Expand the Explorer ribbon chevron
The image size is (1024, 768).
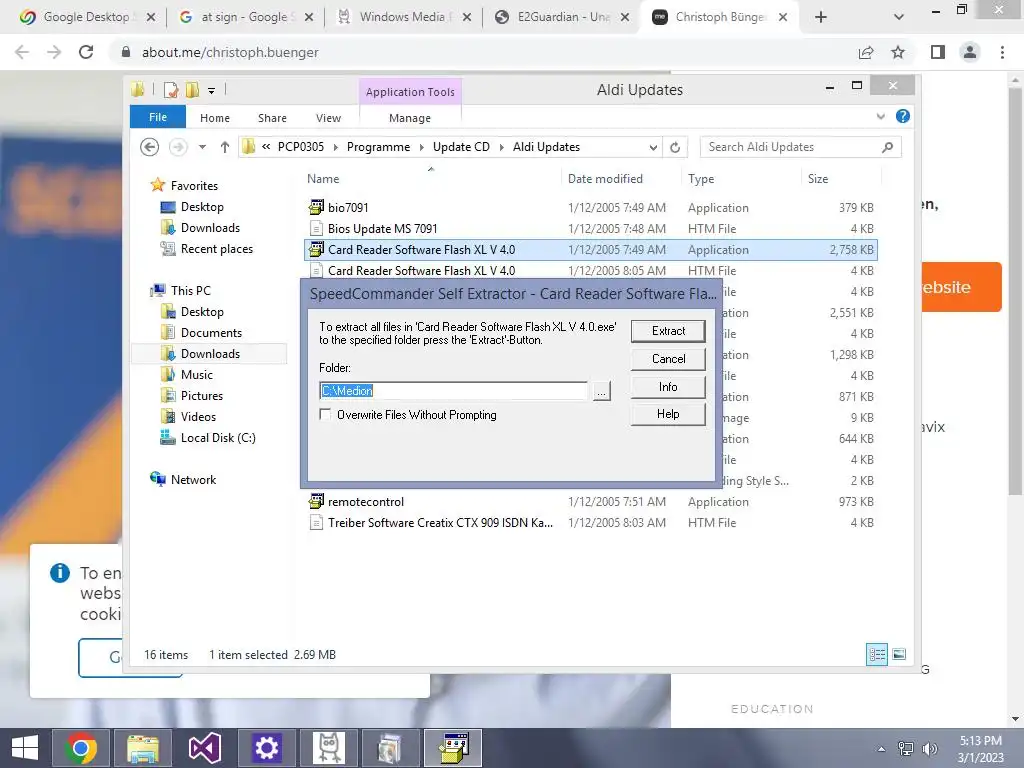click(881, 117)
